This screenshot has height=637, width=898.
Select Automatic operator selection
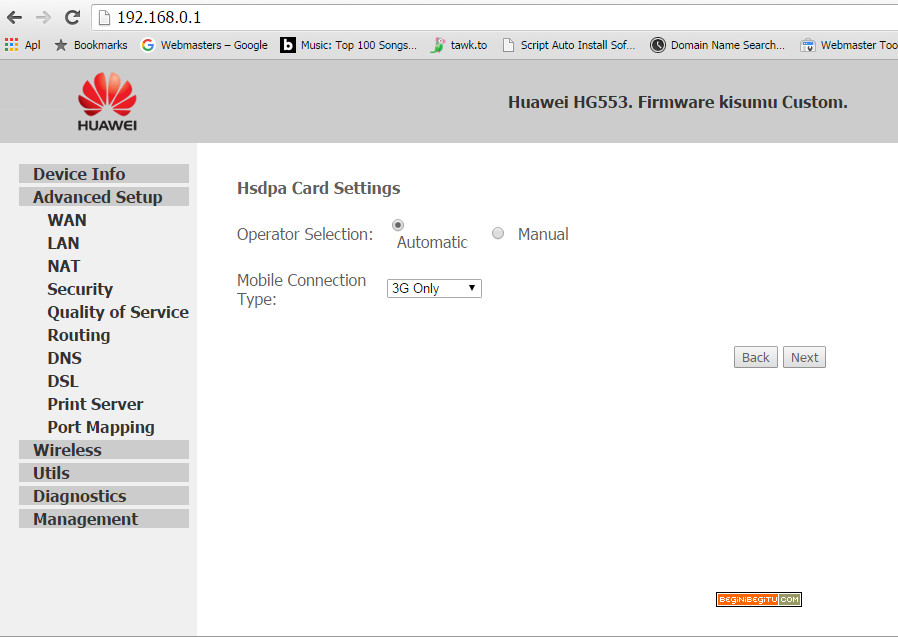[398, 225]
